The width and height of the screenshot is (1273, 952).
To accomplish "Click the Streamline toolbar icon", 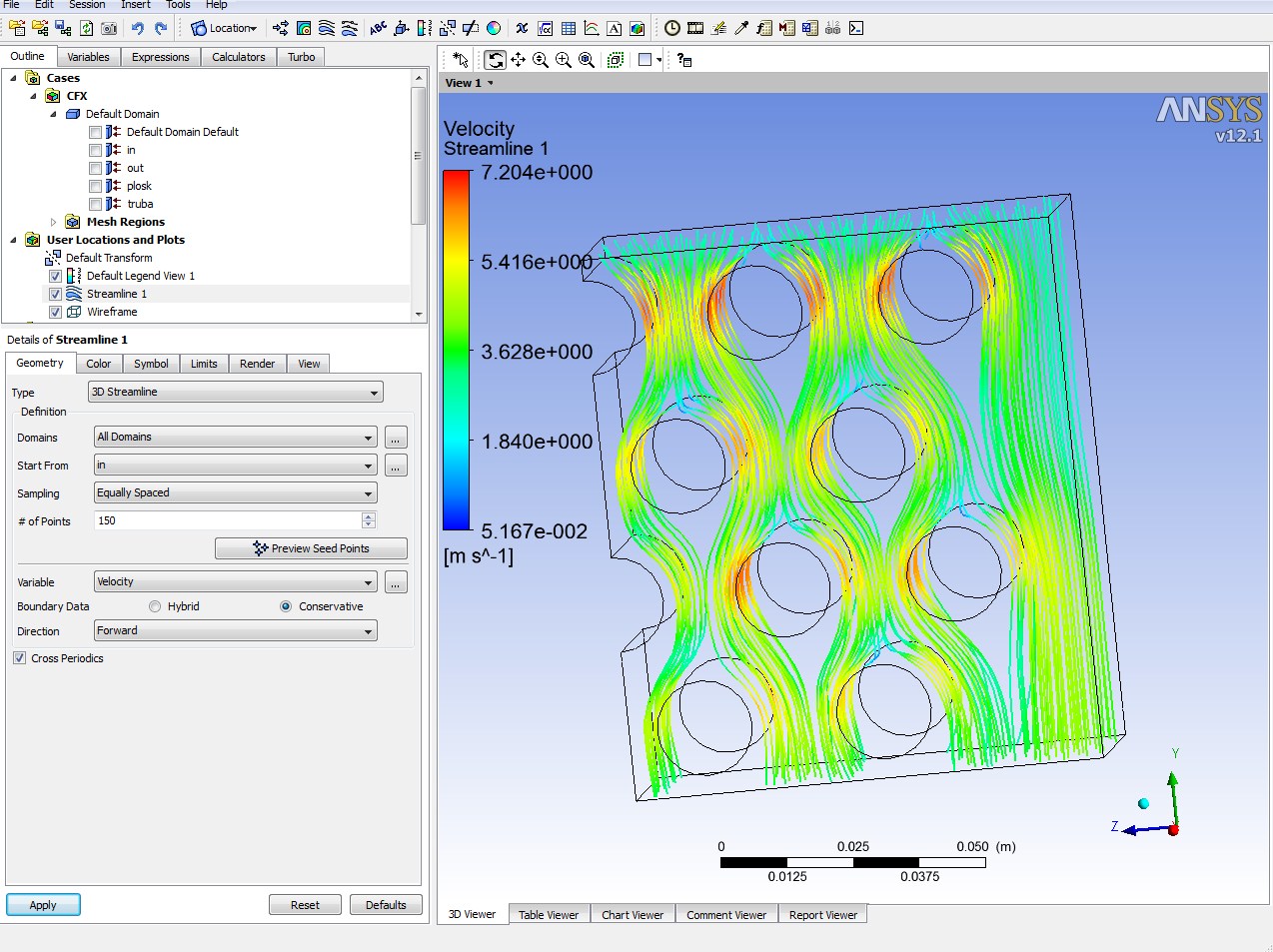I will (327, 28).
